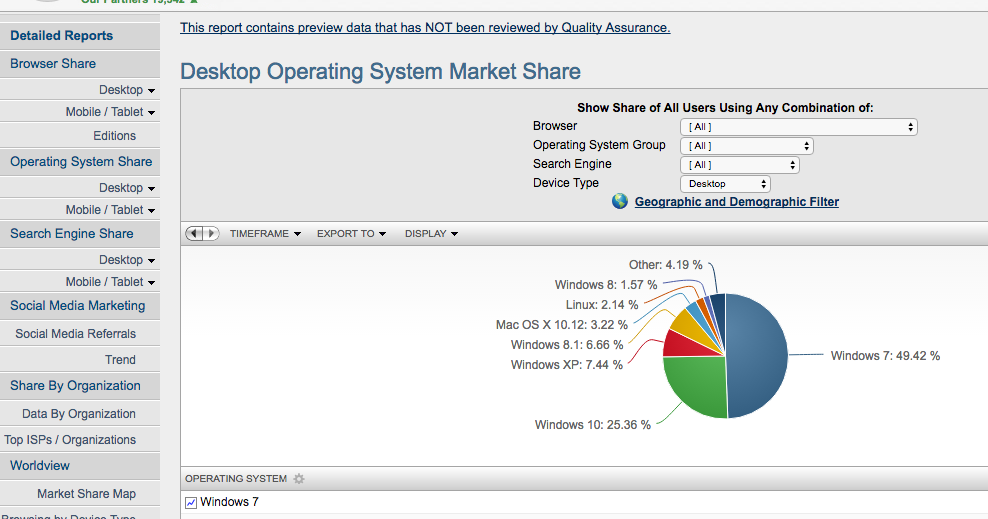Screen dimensions: 988x519
Task: Expand the EXPORT TO menu
Action: 351,234
